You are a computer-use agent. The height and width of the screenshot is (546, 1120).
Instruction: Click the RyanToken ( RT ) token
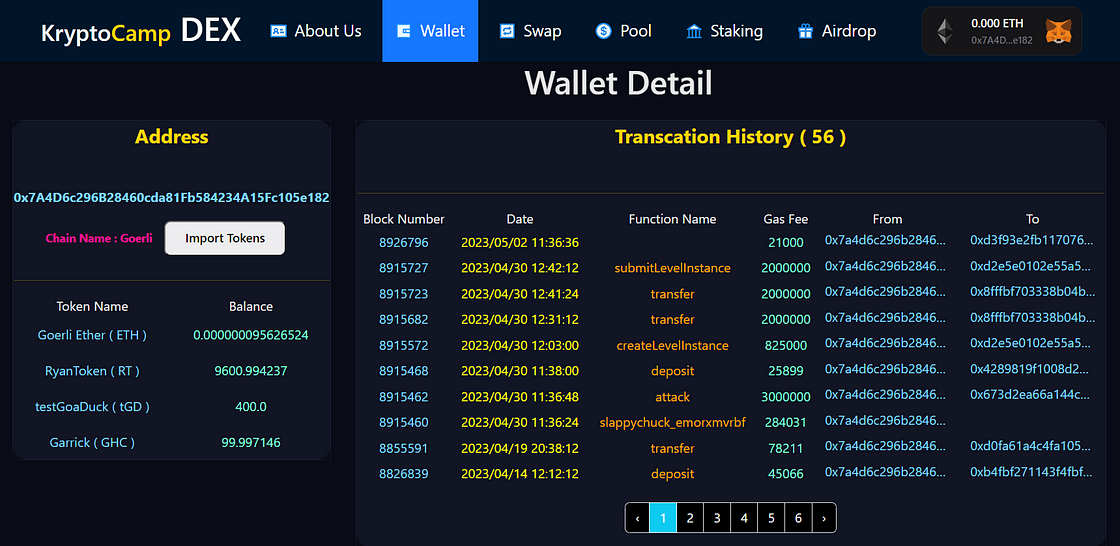[x=92, y=371]
